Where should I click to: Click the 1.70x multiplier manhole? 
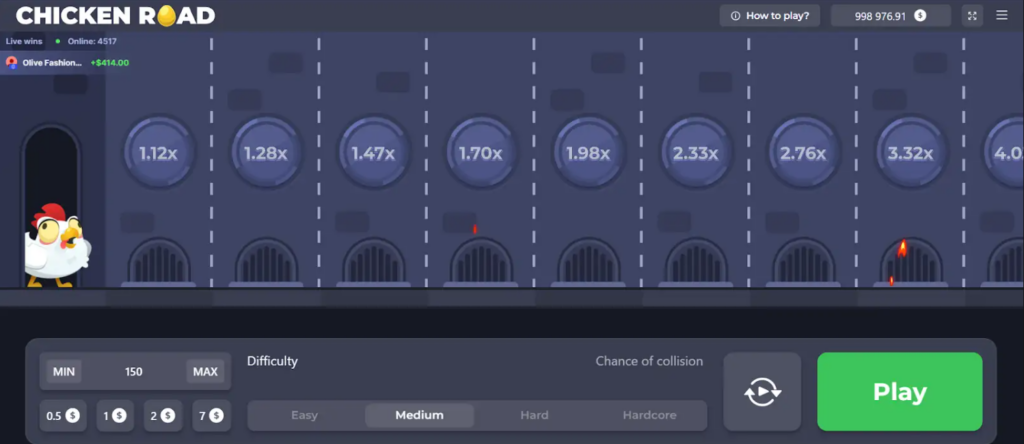tap(481, 153)
